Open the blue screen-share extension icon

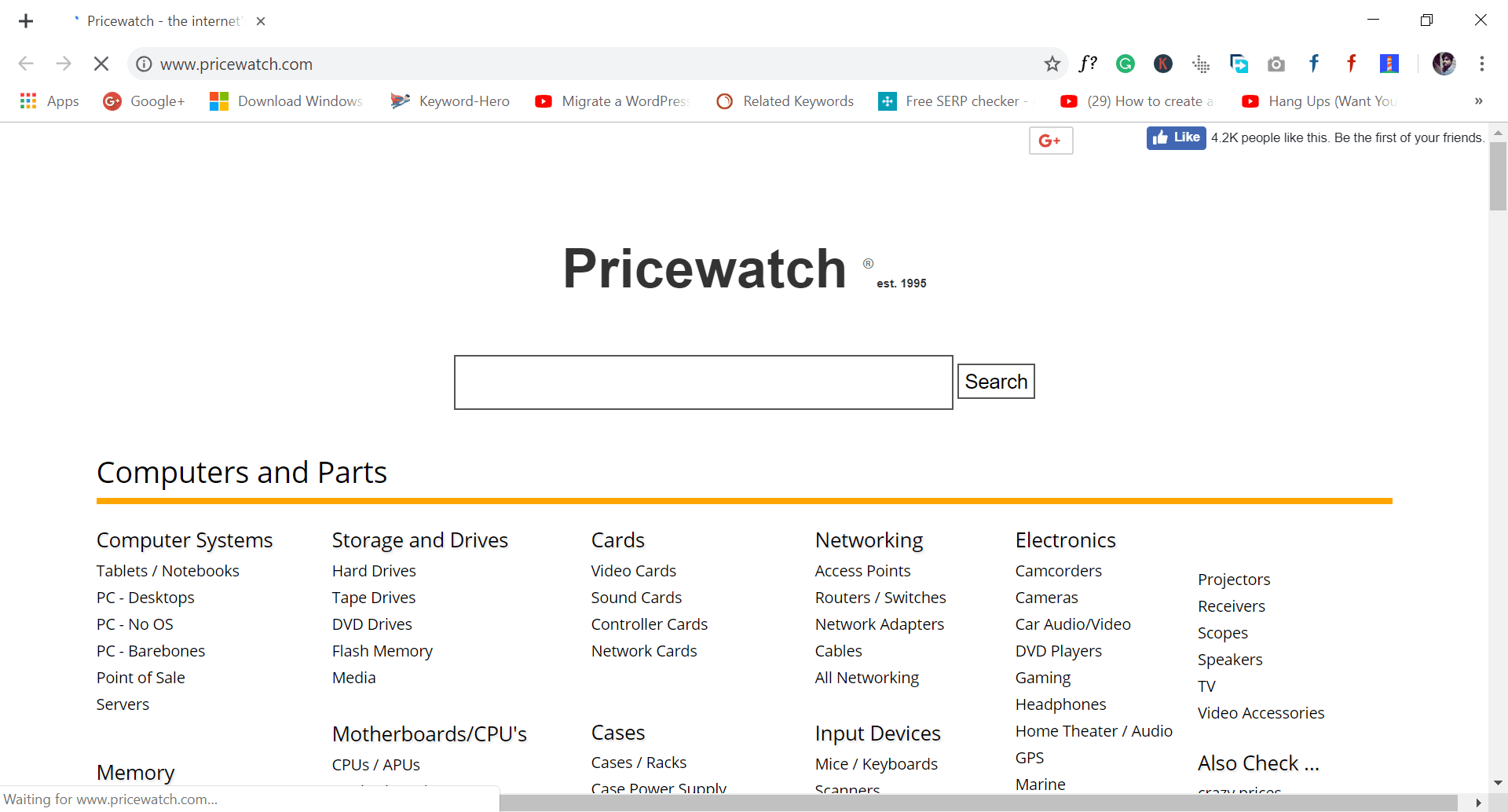tap(1239, 64)
